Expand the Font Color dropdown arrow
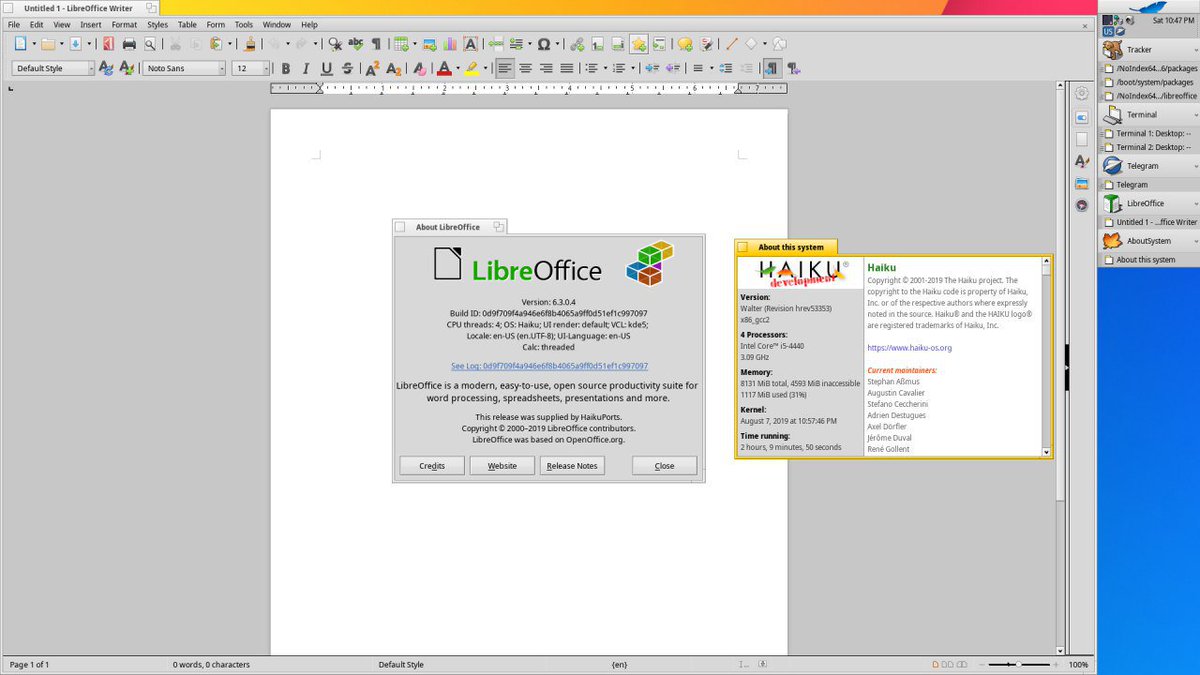Image resolution: width=1200 pixels, height=675 pixels. (458, 69)
